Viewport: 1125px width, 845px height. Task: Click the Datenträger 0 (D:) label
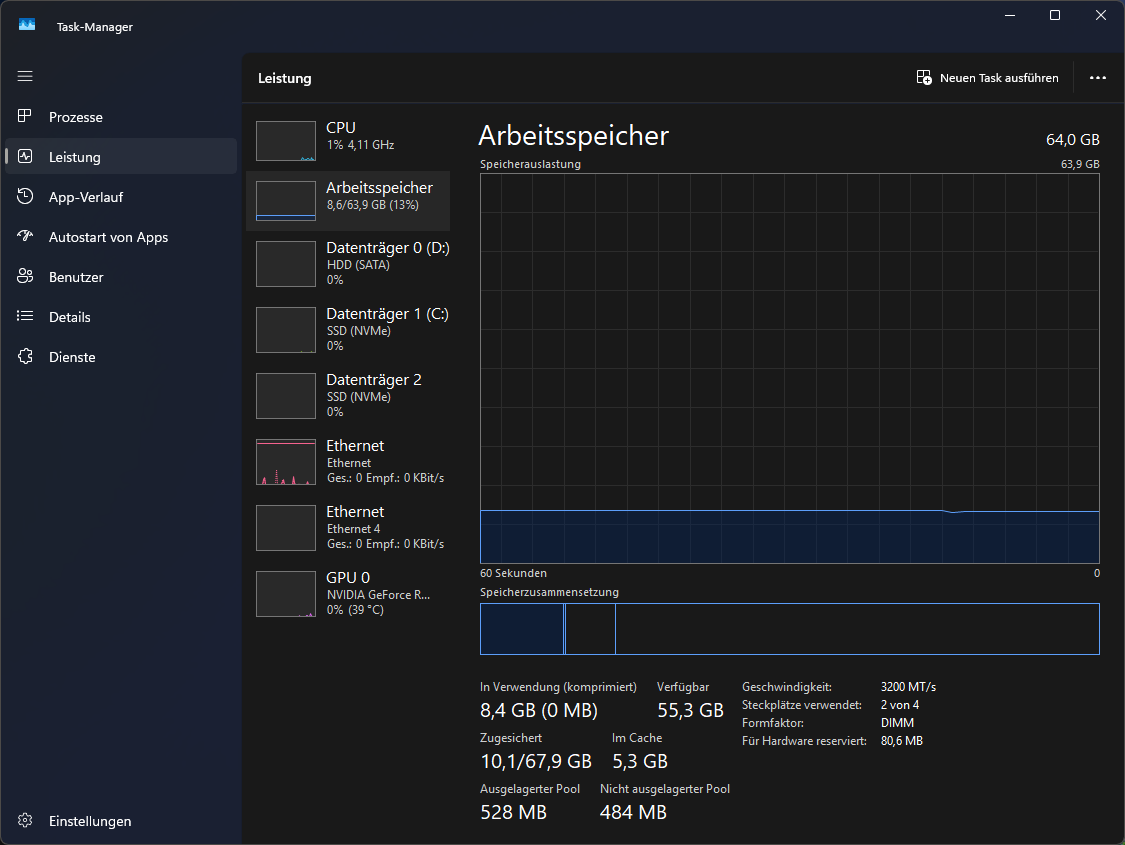point(388,248)
